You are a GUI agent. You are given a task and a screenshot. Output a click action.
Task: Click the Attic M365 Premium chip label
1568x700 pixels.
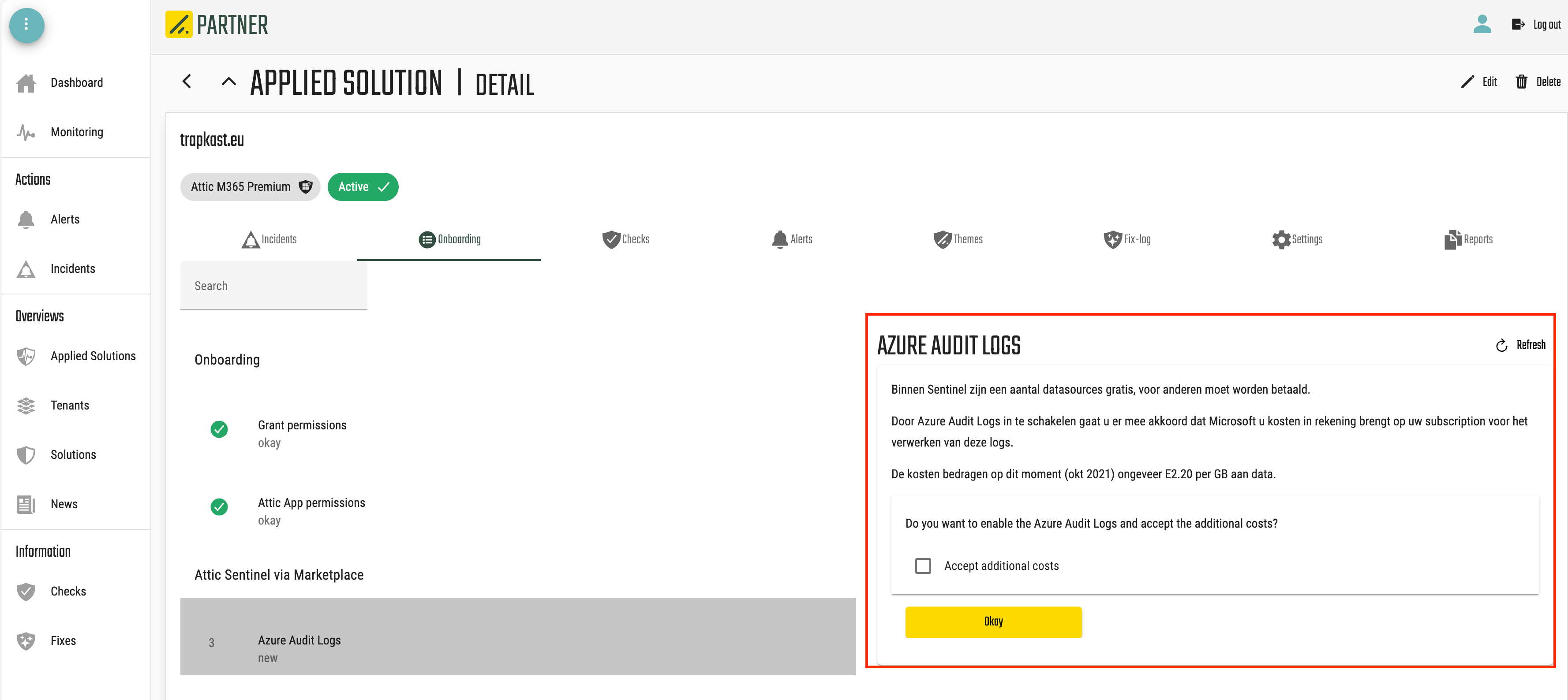tap(241, 187)
